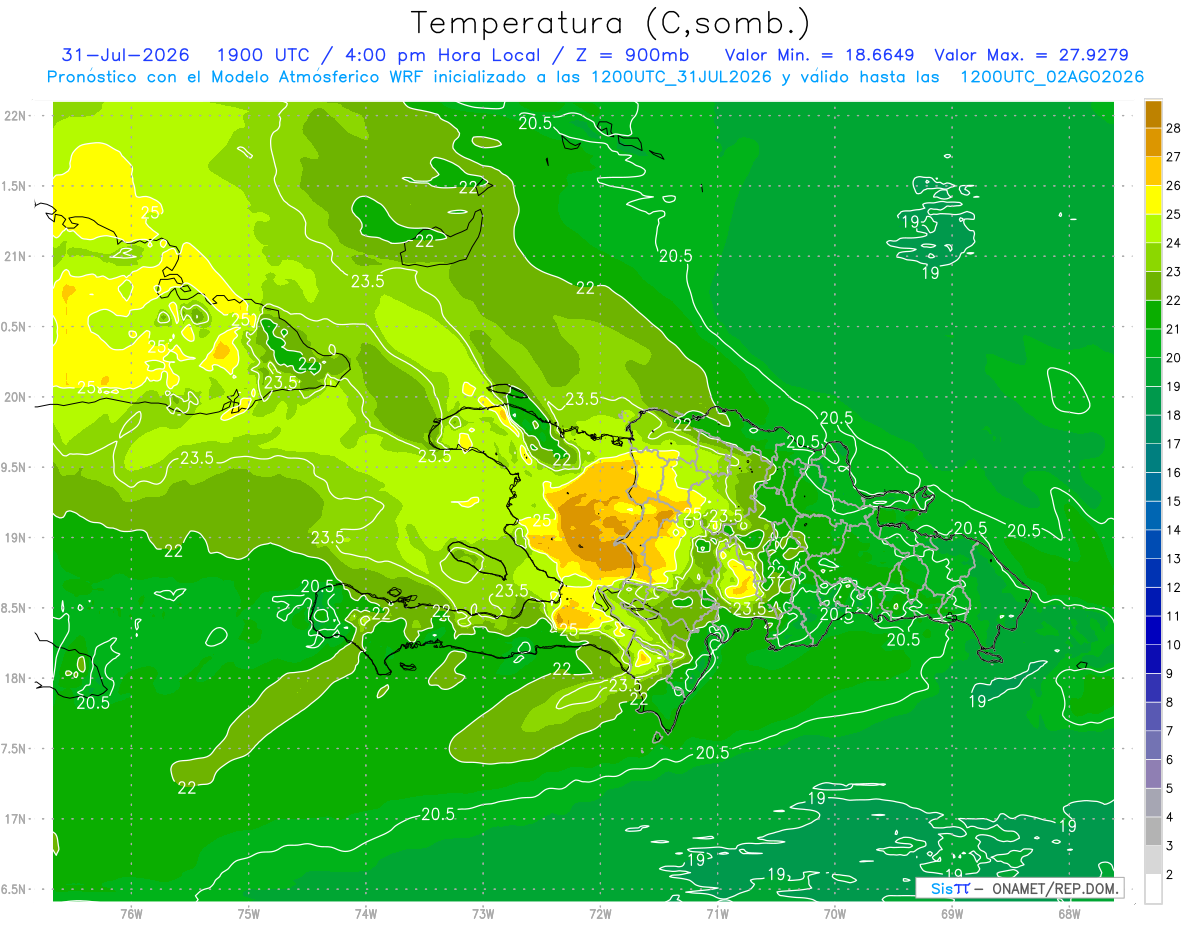The width and height of the screenshot is (1200, 927).
Task: Click the colorbar label "21"
Action: tap(1174, 329)
